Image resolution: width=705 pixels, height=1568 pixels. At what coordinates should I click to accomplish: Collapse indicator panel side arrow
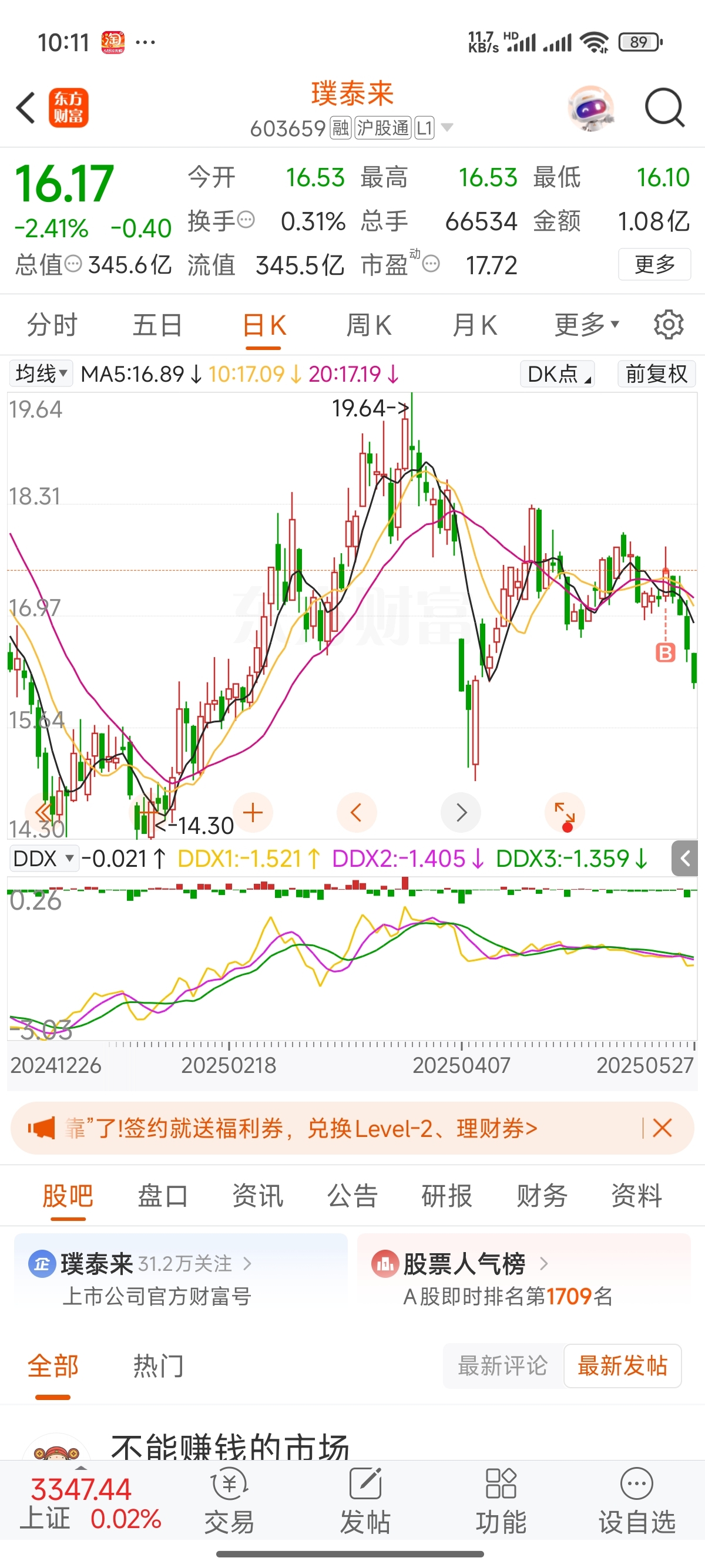pyautogui.click(x=685, y=858)
